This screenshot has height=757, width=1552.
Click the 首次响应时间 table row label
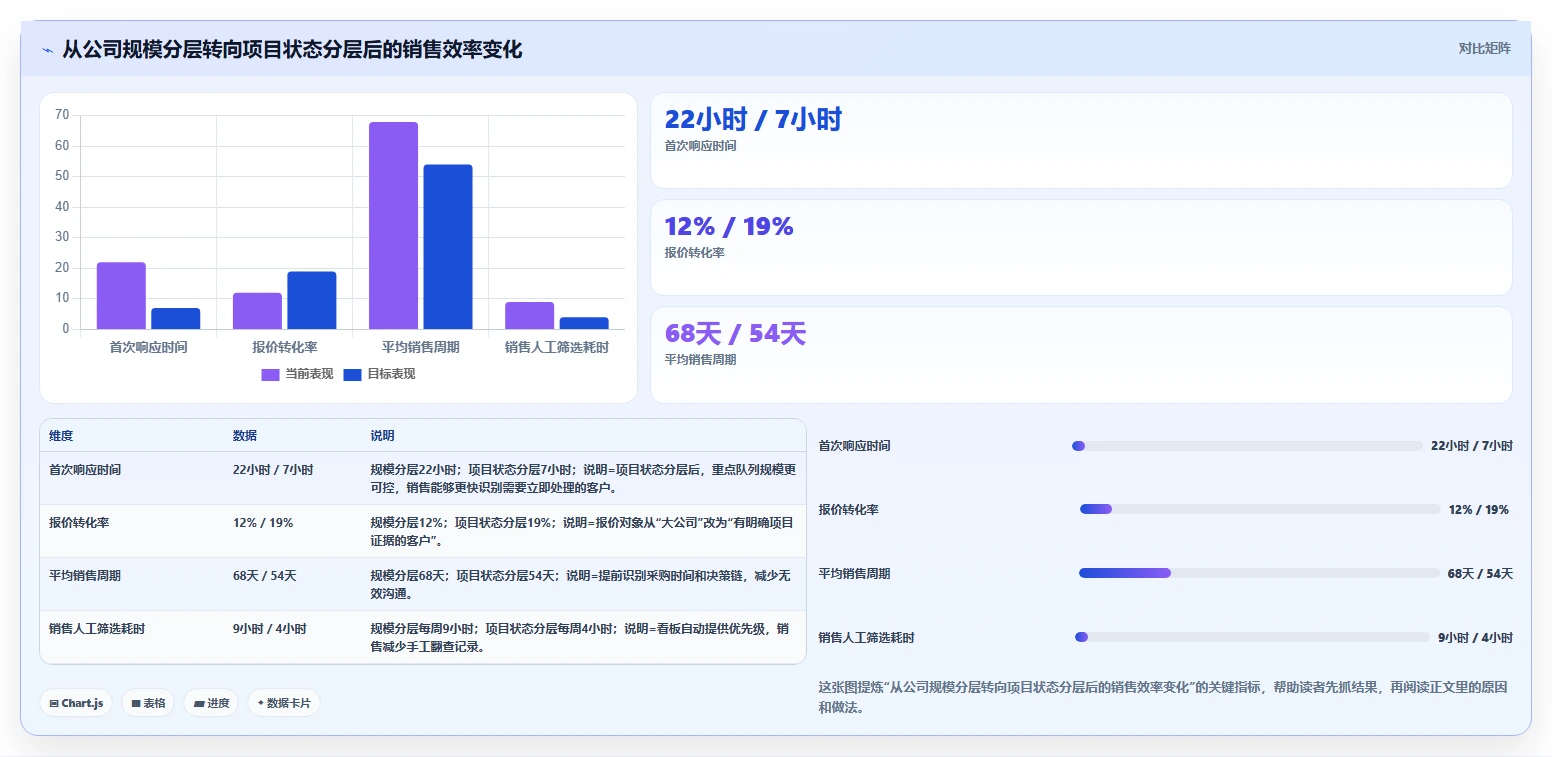tap(85, 470)
